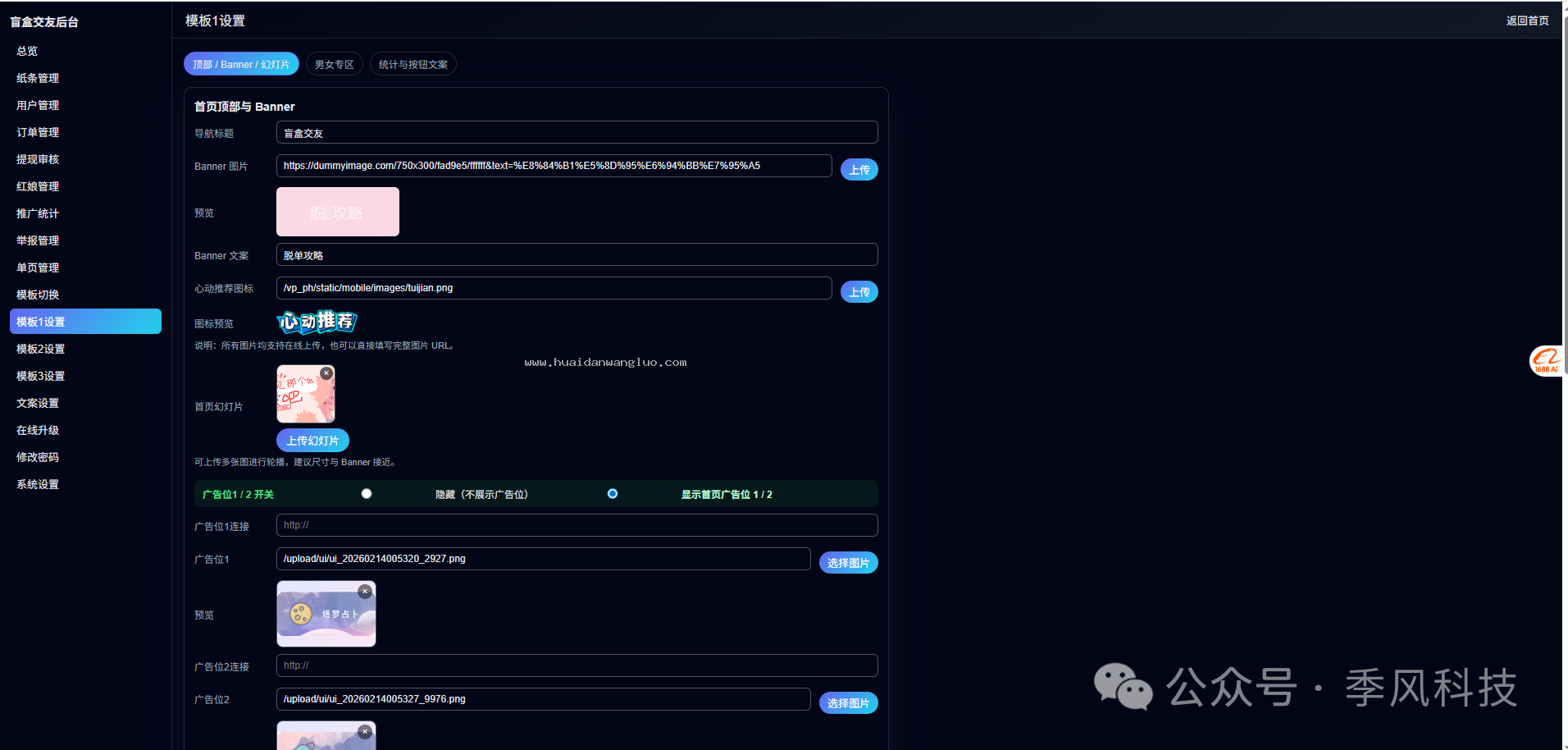The image size is (1568, 750).
Task: Click the 上传幻灯片 button
Action: [312, 441]
